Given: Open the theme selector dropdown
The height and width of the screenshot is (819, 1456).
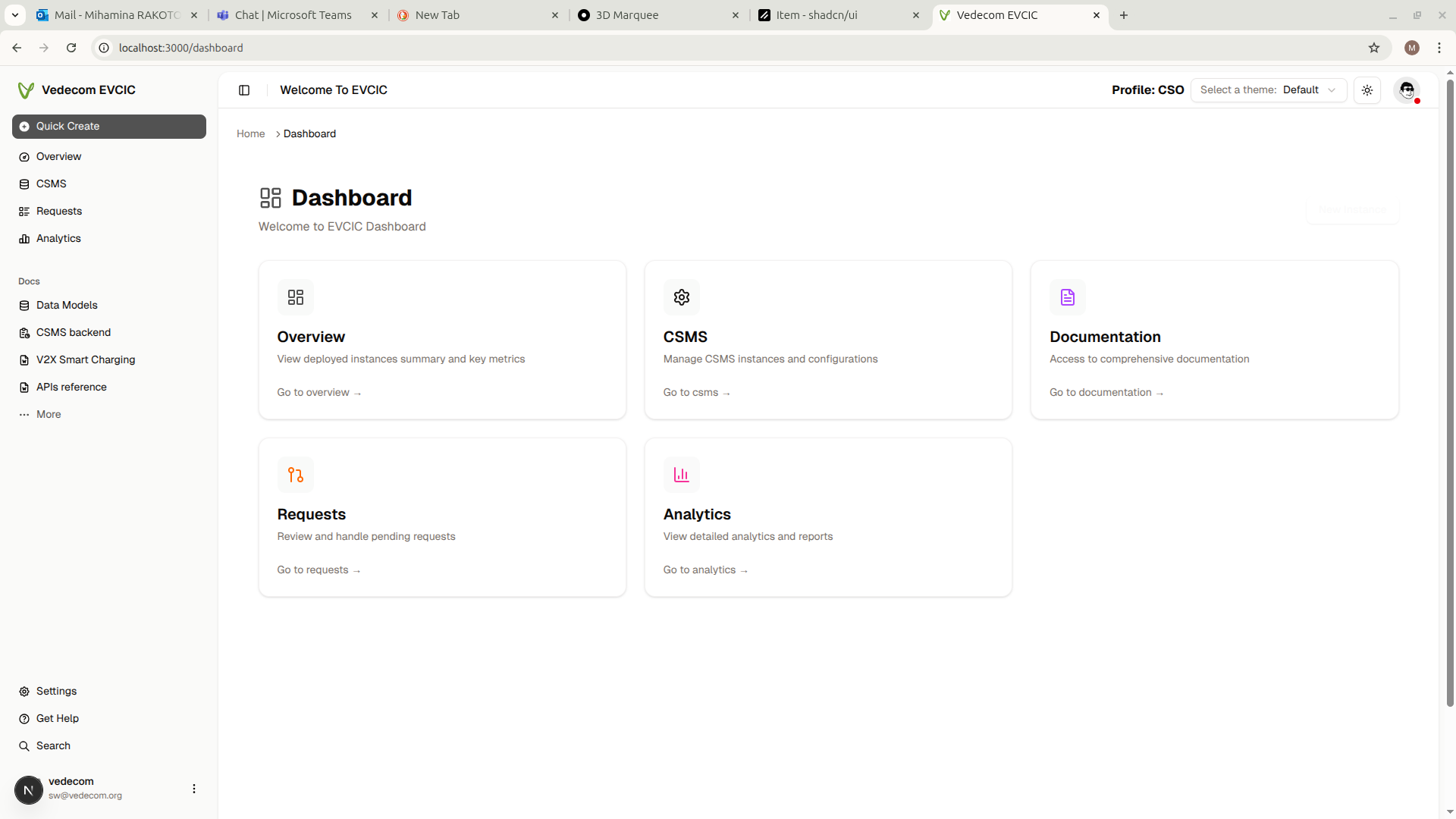Looking at the screenshot, I should click(x=1268, y=90).
